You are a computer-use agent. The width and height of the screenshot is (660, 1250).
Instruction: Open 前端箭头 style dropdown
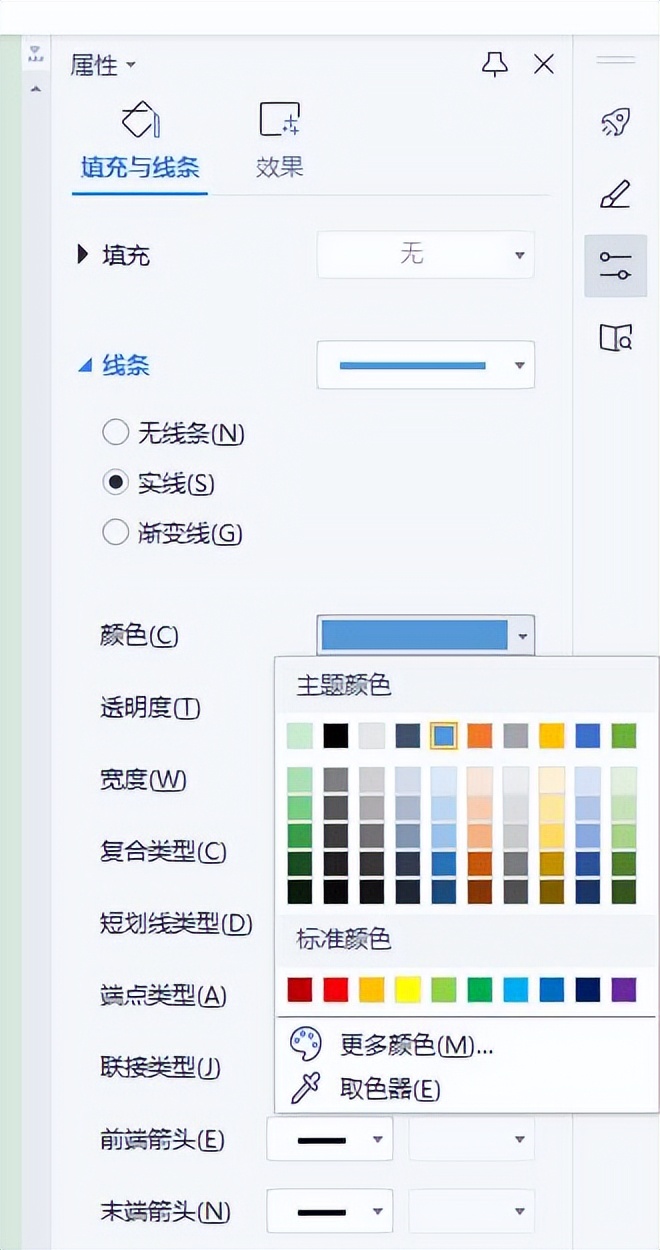[330, 1139]
